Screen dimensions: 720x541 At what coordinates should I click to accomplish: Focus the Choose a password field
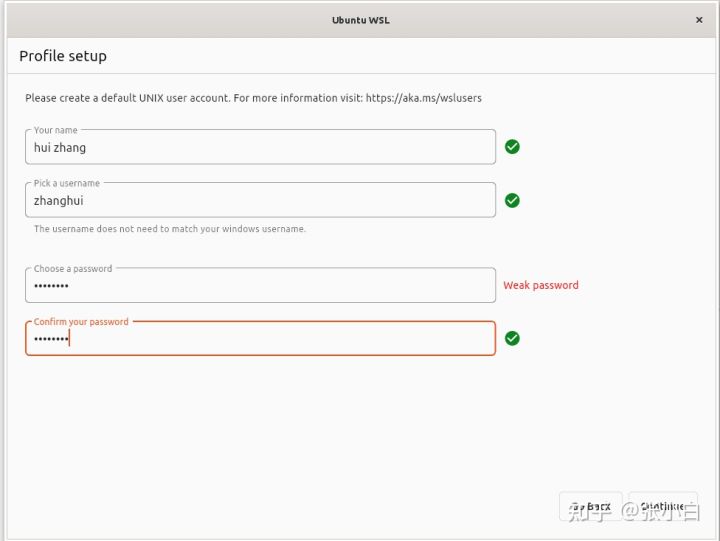260,285
